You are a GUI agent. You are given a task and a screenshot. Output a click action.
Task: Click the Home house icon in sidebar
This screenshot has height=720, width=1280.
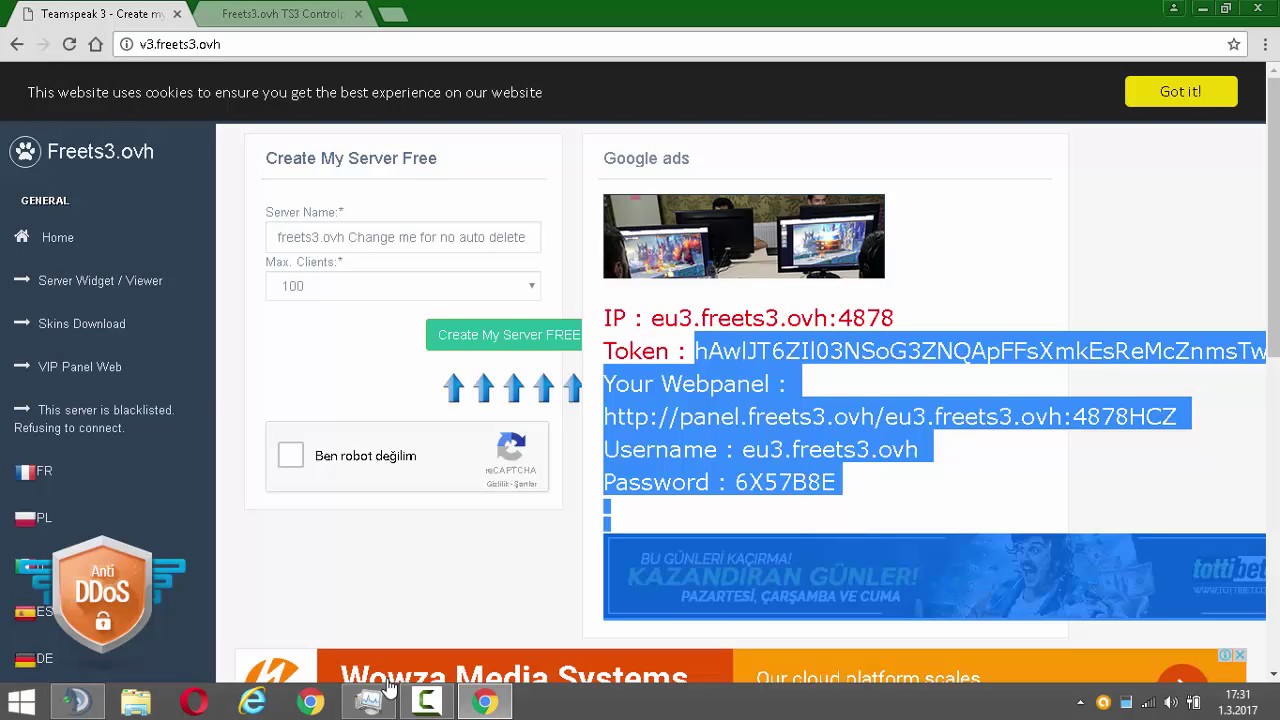point(22,237)
